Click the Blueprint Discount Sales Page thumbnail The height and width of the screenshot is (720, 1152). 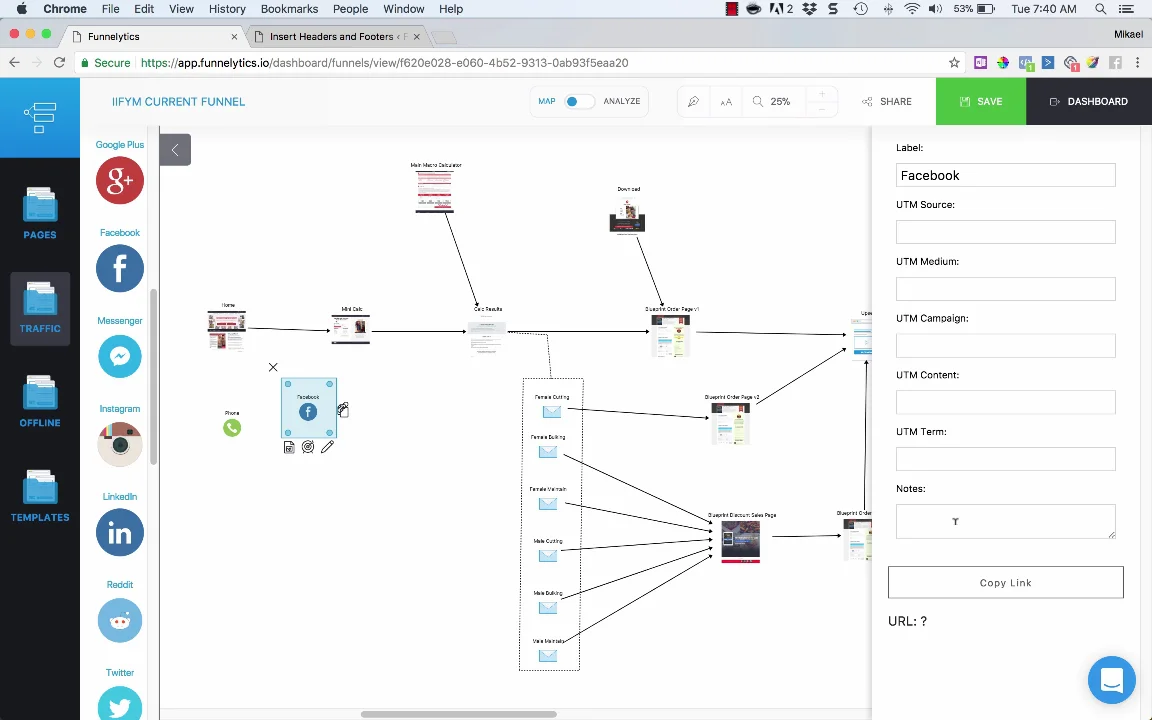click(x=741, y=542)
